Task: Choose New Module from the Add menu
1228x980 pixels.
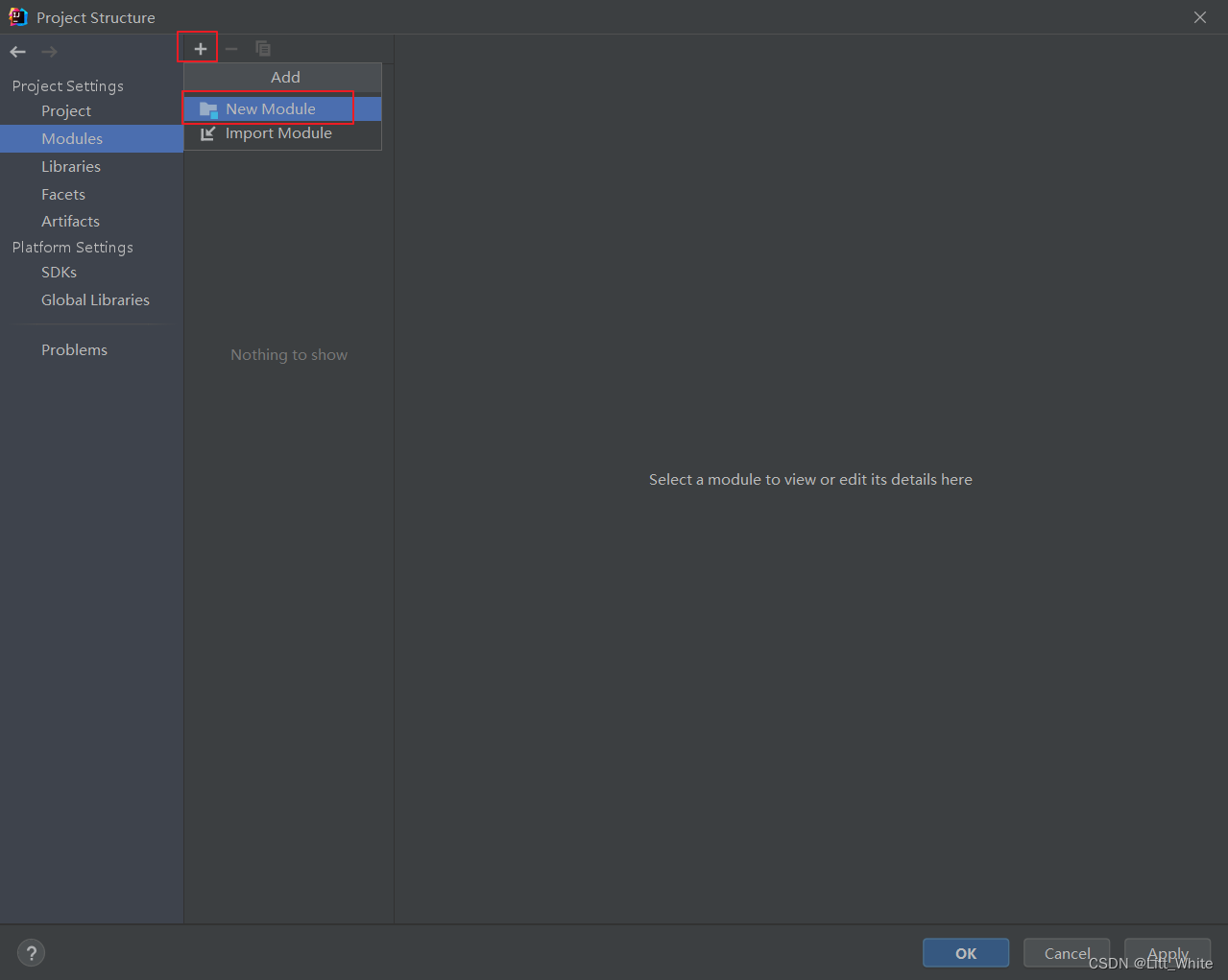Action: click(282, 109)
